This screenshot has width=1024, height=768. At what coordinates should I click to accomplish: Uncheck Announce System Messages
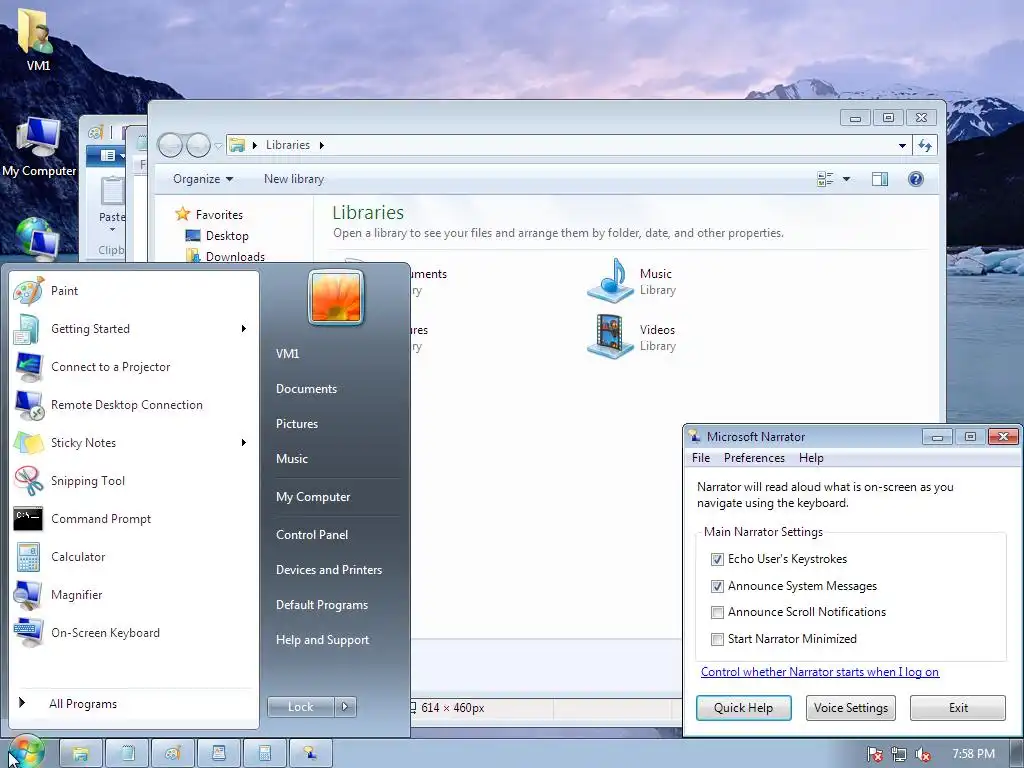coord(717,586)
